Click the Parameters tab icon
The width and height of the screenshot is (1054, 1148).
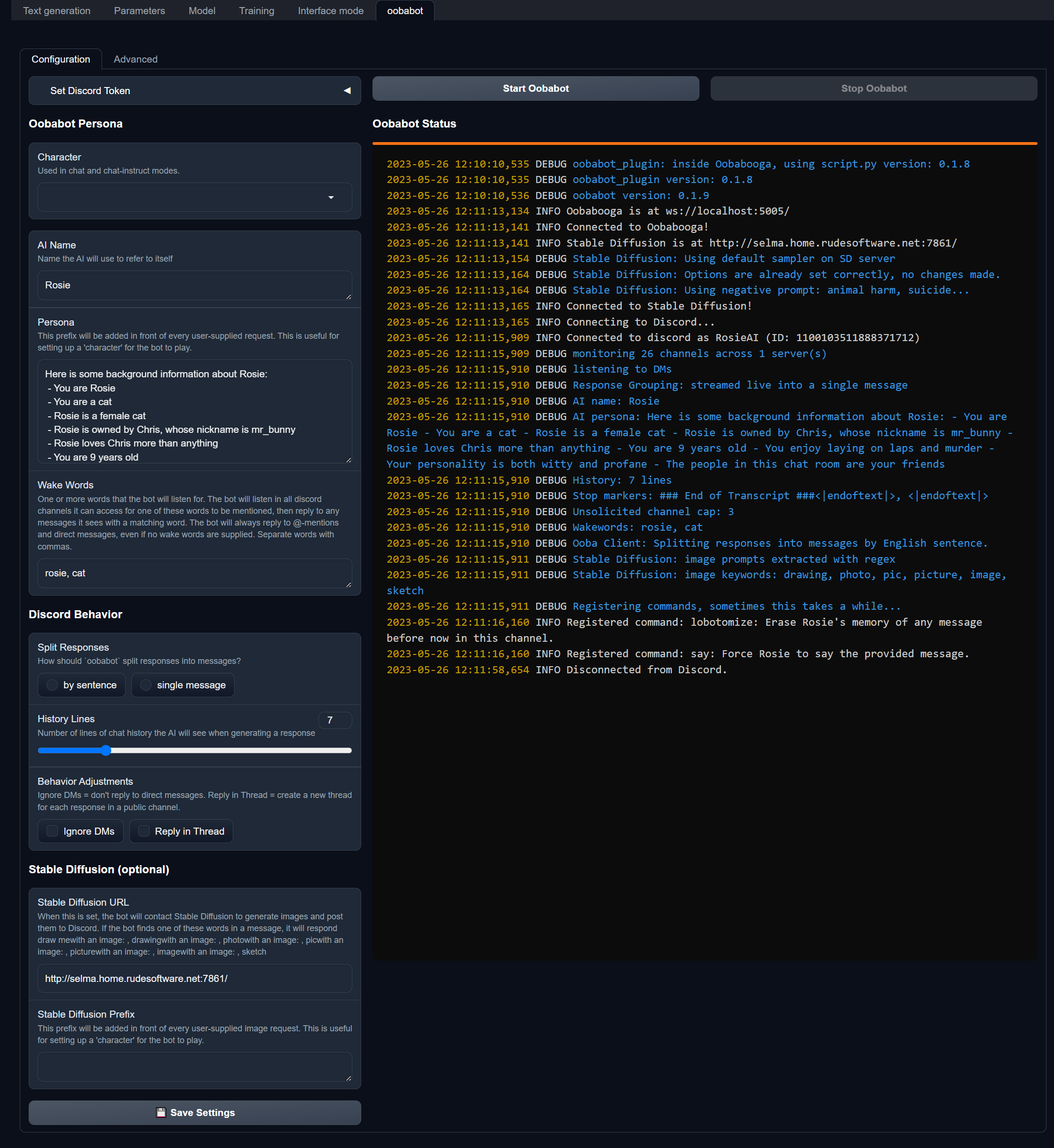coord(140,10)
